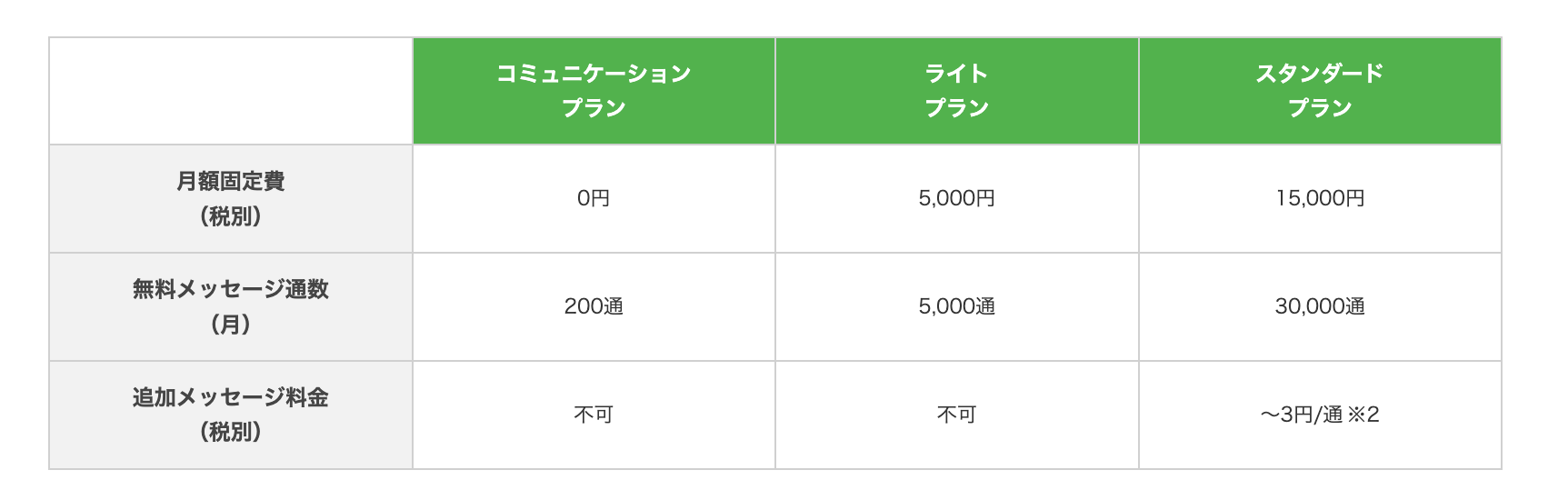This screenshot has width=1568, height=500.
Task: Select the 追加メッセージ料金 row label
Action: [230, 398]
